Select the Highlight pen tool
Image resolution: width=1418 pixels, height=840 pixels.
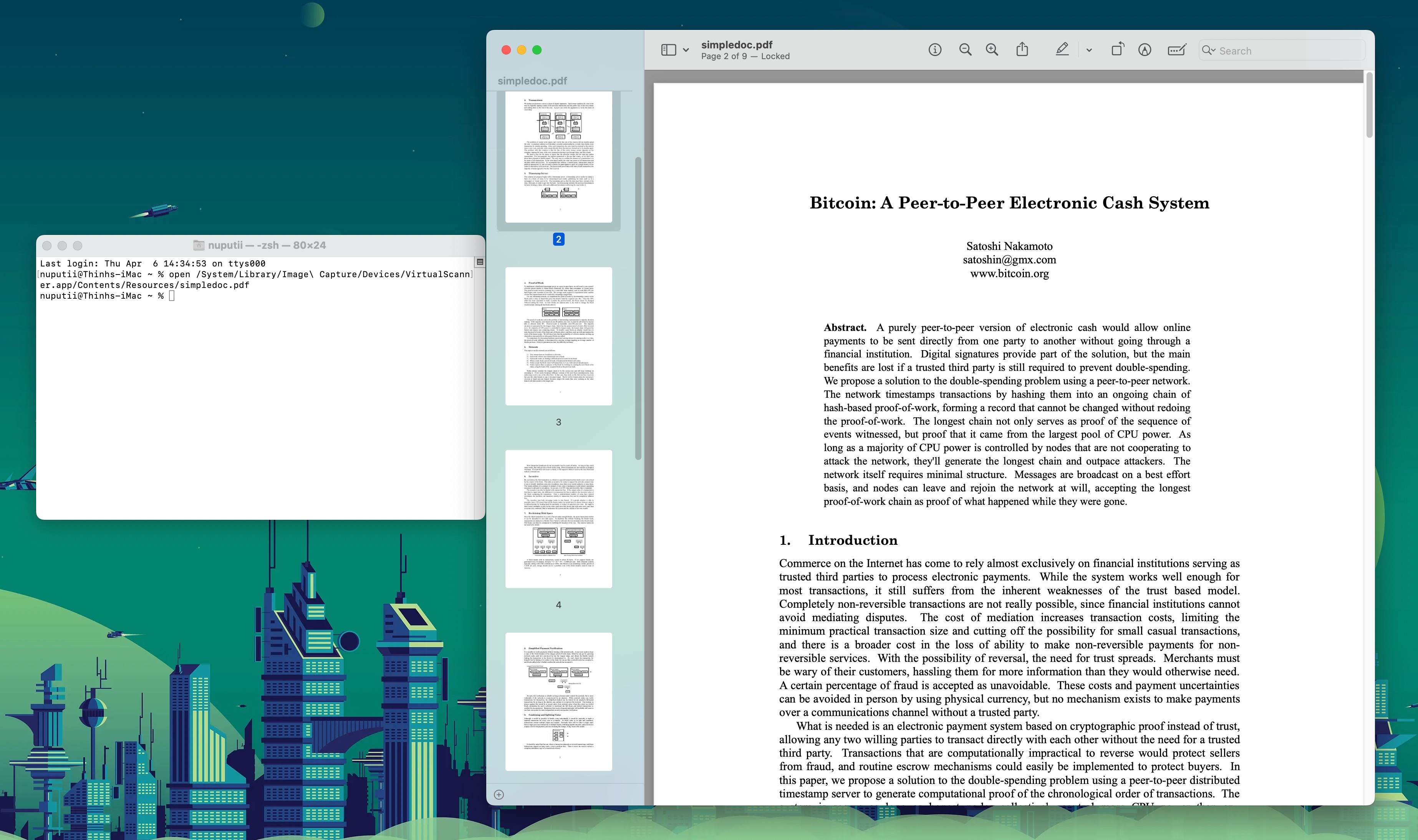tap(1062, 50)
